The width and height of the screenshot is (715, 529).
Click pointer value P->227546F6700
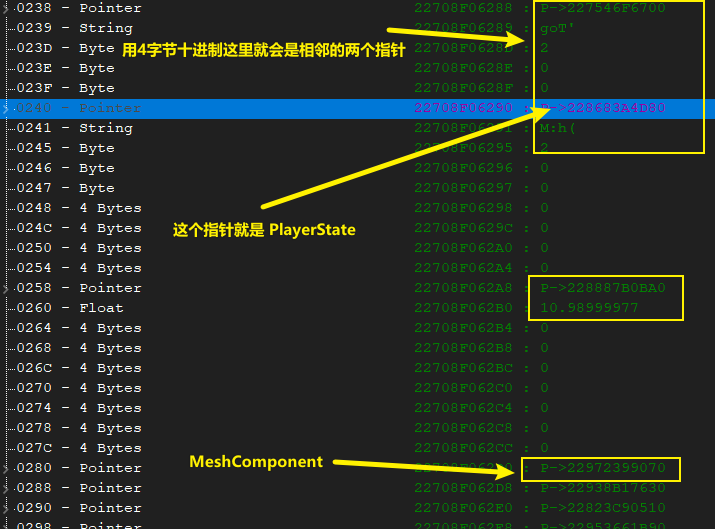[x=602, y=8]
